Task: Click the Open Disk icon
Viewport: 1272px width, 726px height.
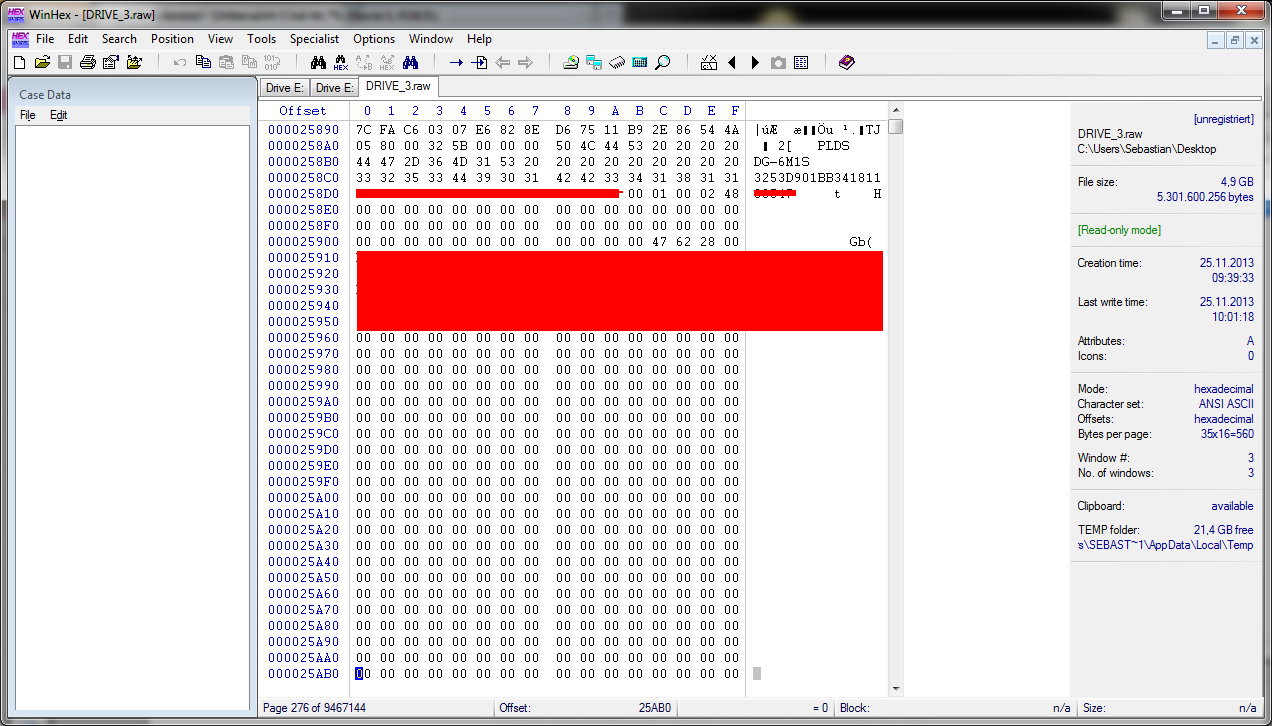Action: point(571,62)
